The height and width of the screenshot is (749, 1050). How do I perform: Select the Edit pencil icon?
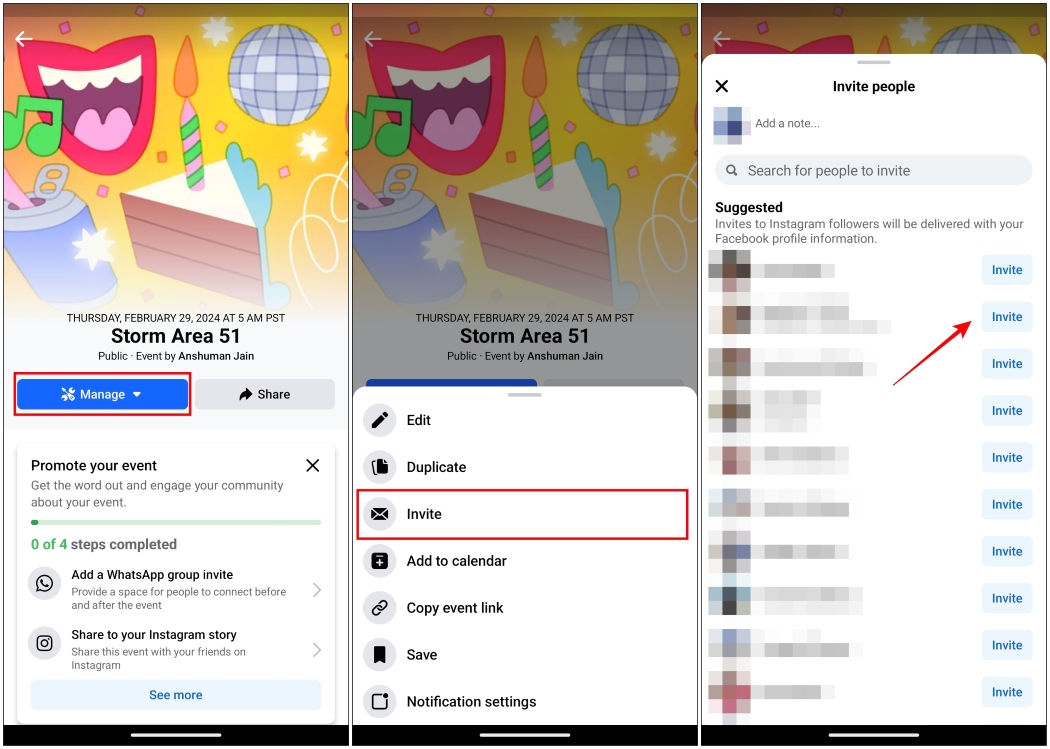pyautogui.click(x=380, y=420)
